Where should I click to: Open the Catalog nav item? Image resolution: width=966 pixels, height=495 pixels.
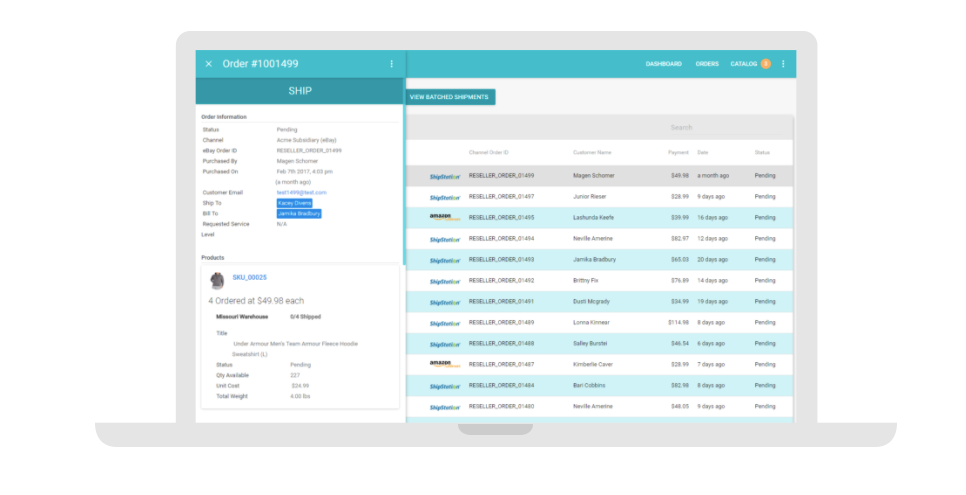[744, 64]
